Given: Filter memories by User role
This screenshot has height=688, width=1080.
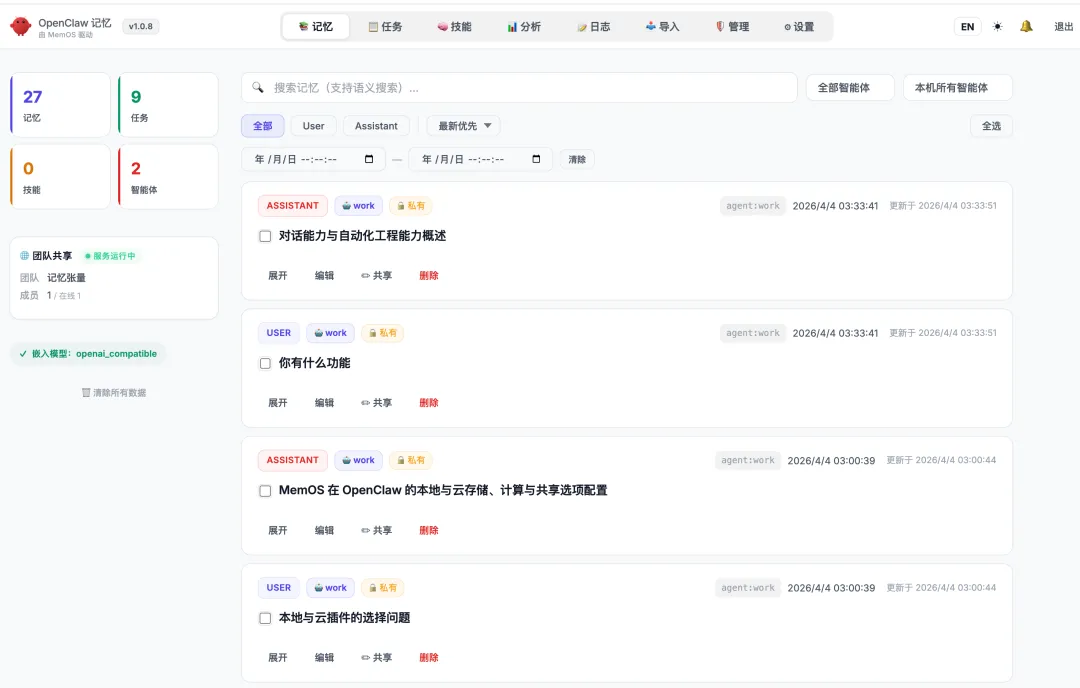Looking at the screenshot, I should (313, 126).
